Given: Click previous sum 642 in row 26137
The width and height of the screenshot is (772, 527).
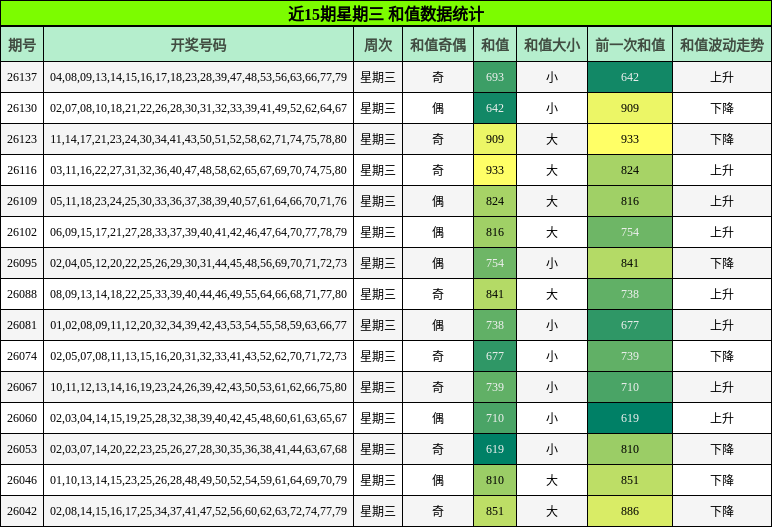Looking at the screenshot, I should [x=630, y=77].
